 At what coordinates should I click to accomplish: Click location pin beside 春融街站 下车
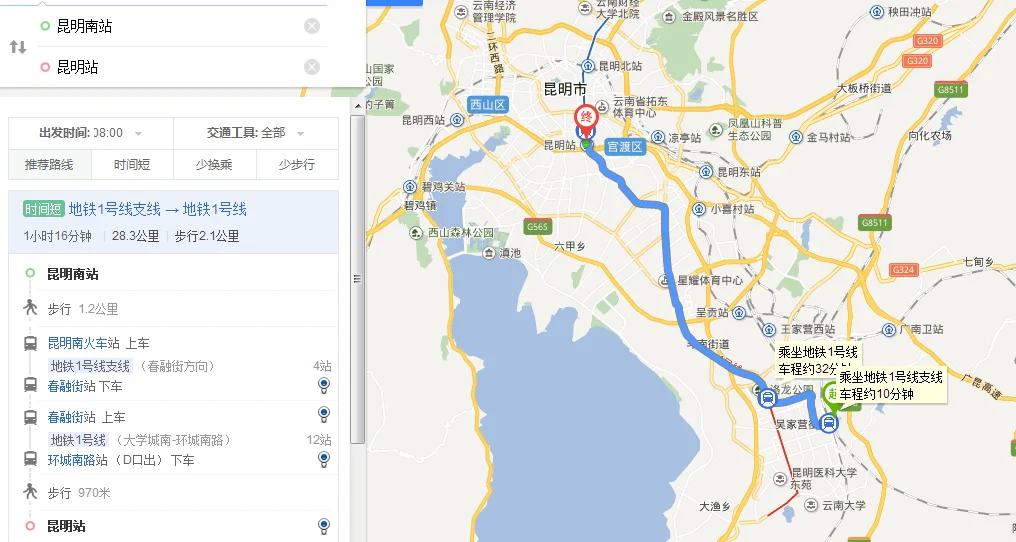click(x=324, y=386)
